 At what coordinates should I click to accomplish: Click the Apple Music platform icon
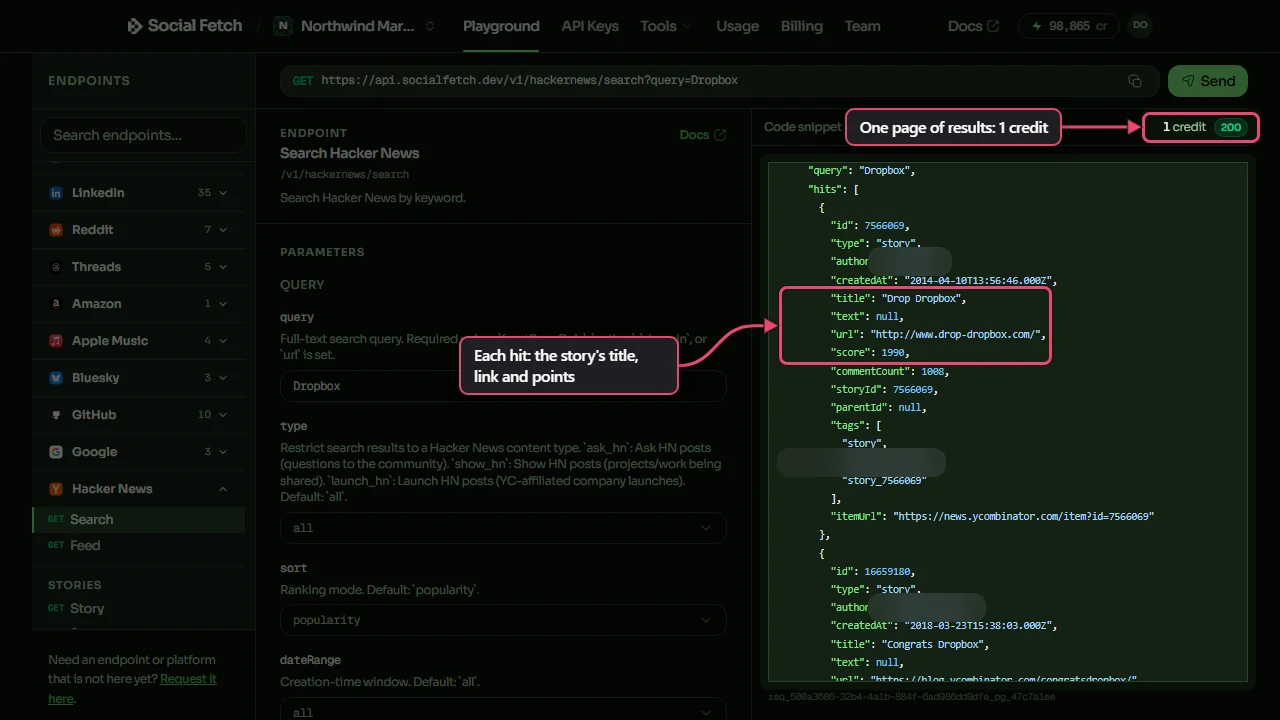coord(56,341)
